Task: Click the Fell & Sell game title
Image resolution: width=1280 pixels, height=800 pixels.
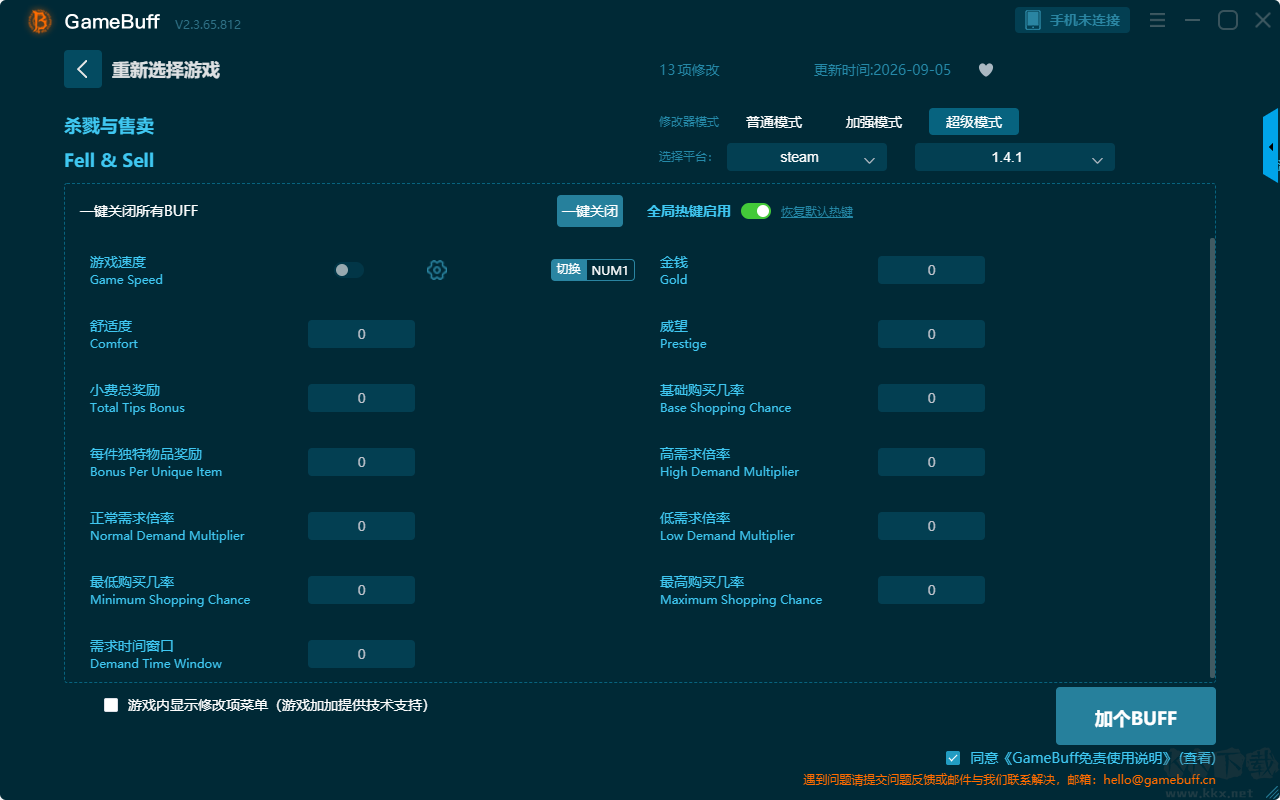Action: [109, 160]
